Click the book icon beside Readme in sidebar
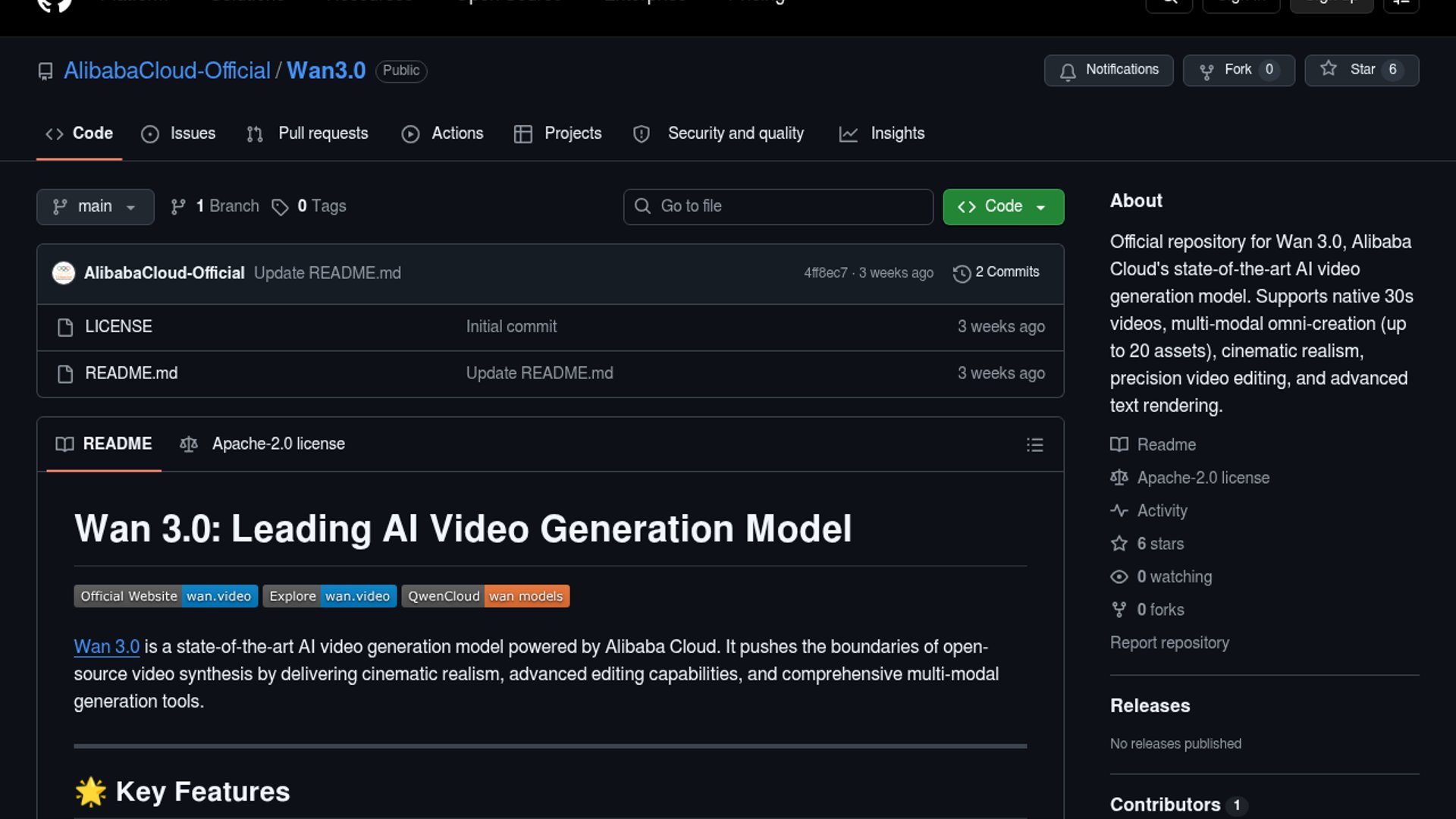The image size is (1456, 819). click(x=1119, y=445)
